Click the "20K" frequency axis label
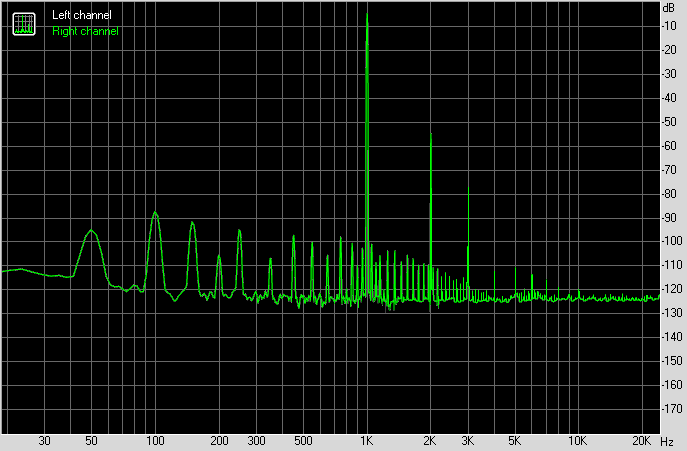 click(641, 441)
